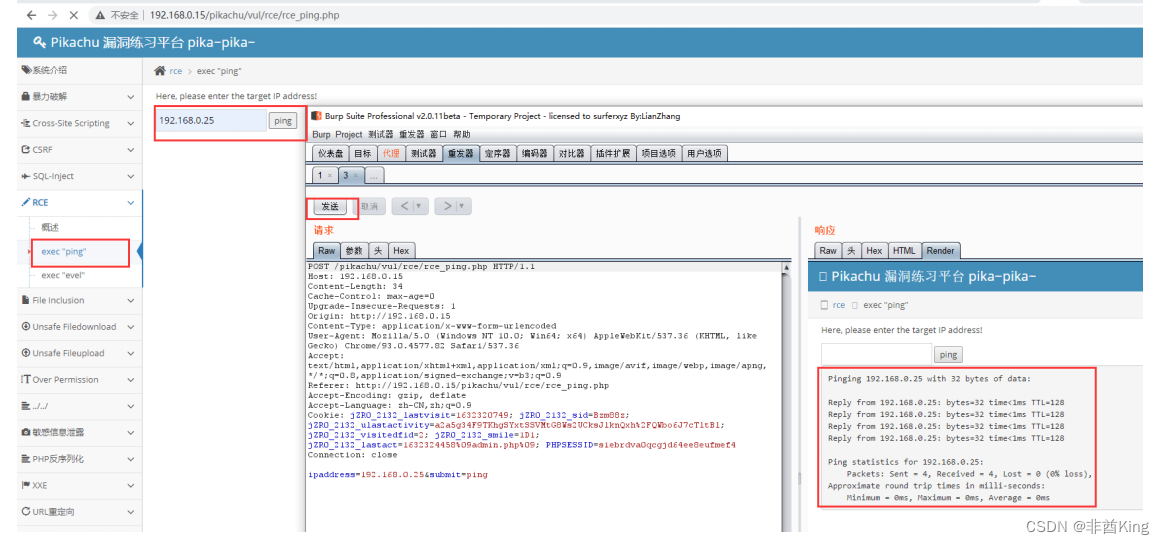Select the response Render tab
Screen dimensions: 1164x545
pyautogui.click(x=941, y=251)
